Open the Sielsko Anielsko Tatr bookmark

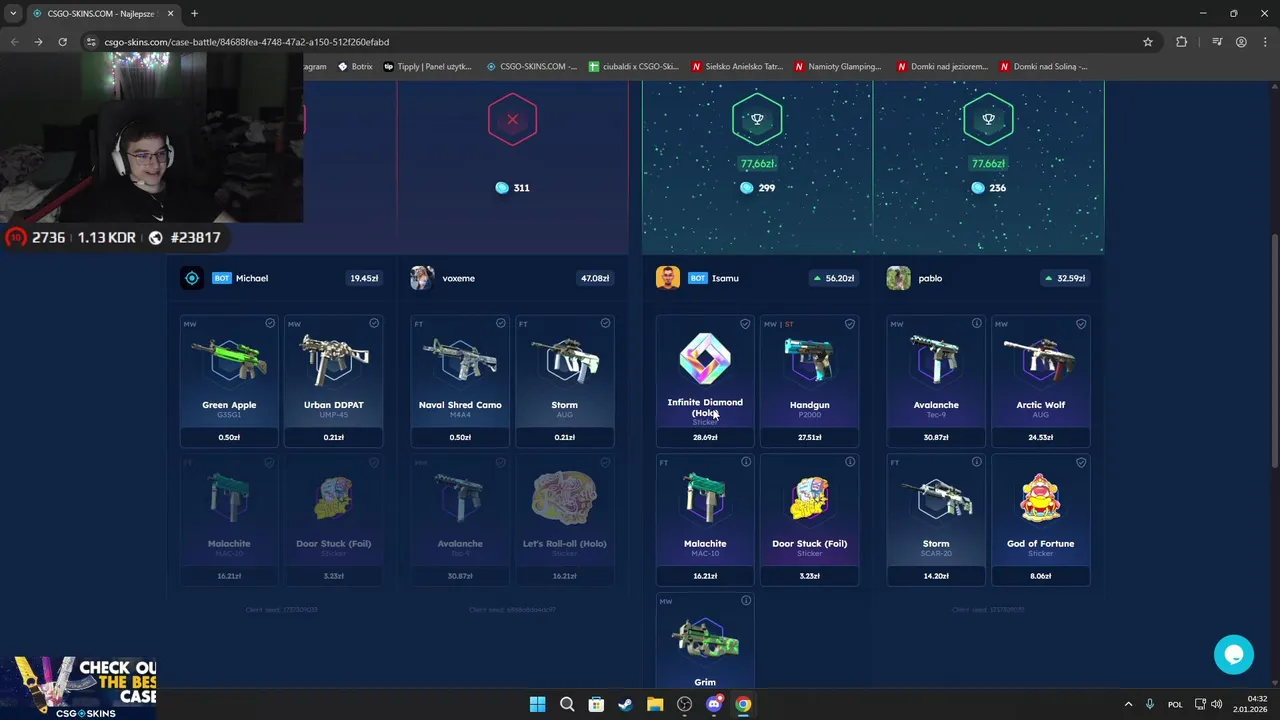pos(737,66)
